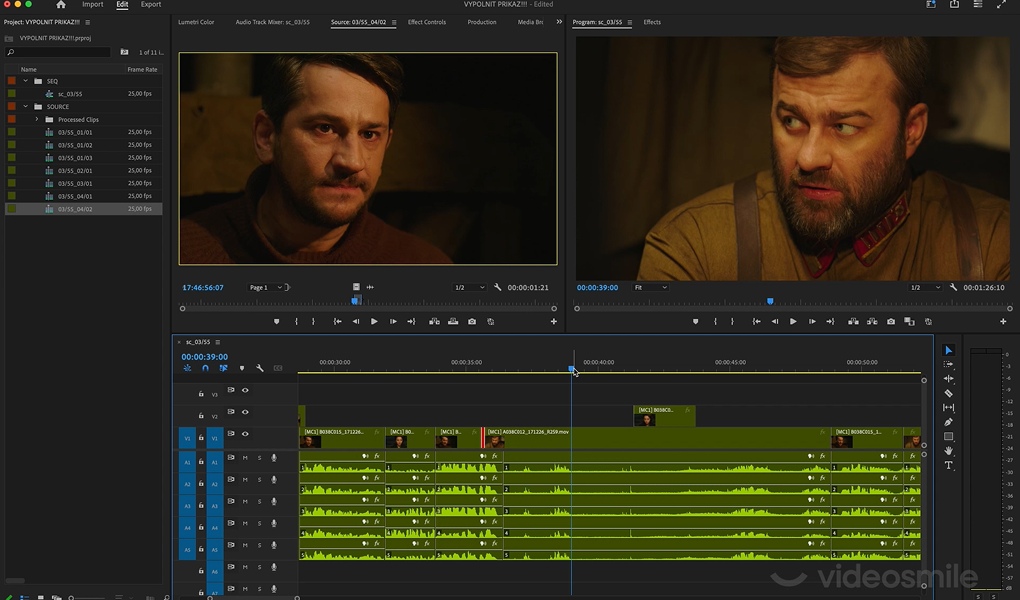This screenshot has height=600, width=1020.
Task: Toggle visibility eye for track V3
Action: pos(245,390)
